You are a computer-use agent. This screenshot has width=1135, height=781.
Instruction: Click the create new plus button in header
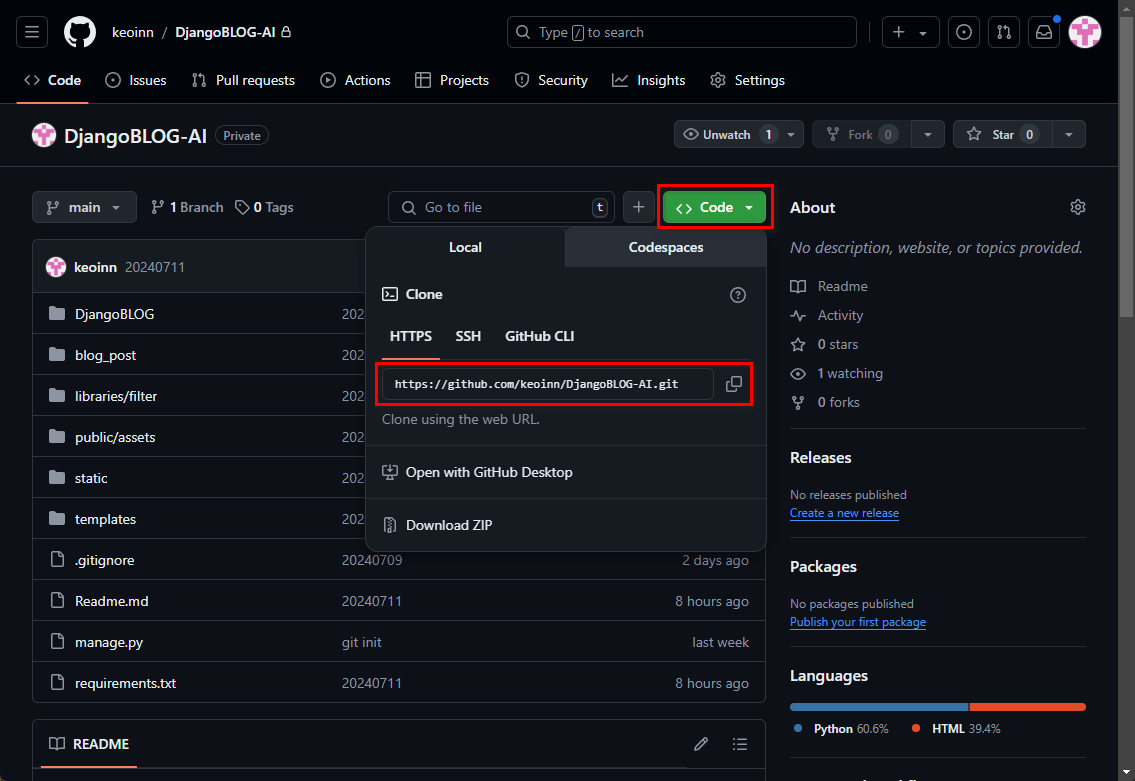(910, 32)
